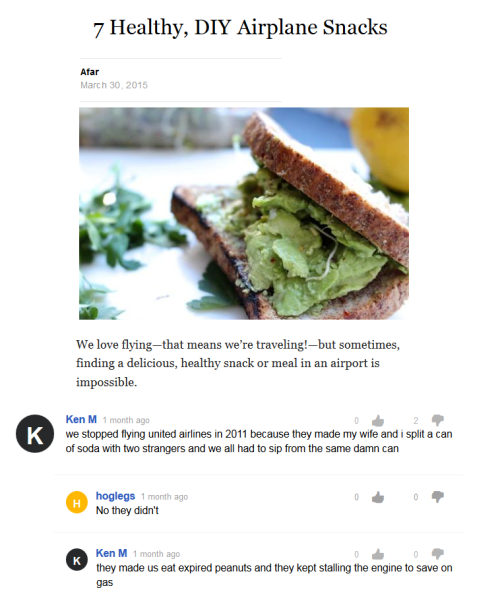Open hoglegs username link

(x=115, y=496)
